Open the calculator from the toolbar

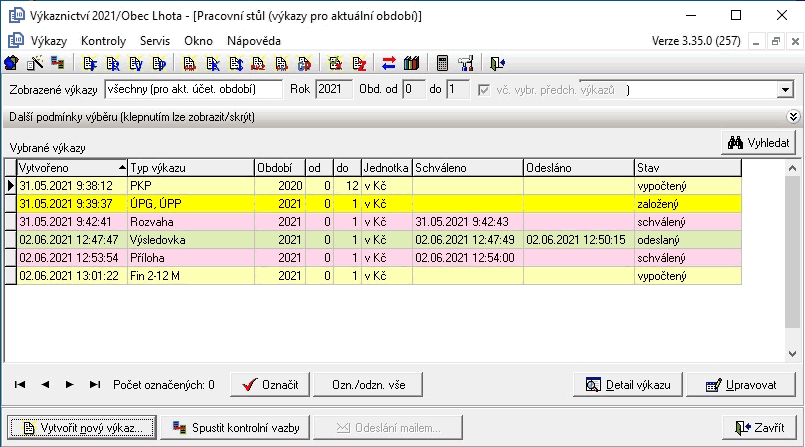pyautogui.click(x=443, y=64)
